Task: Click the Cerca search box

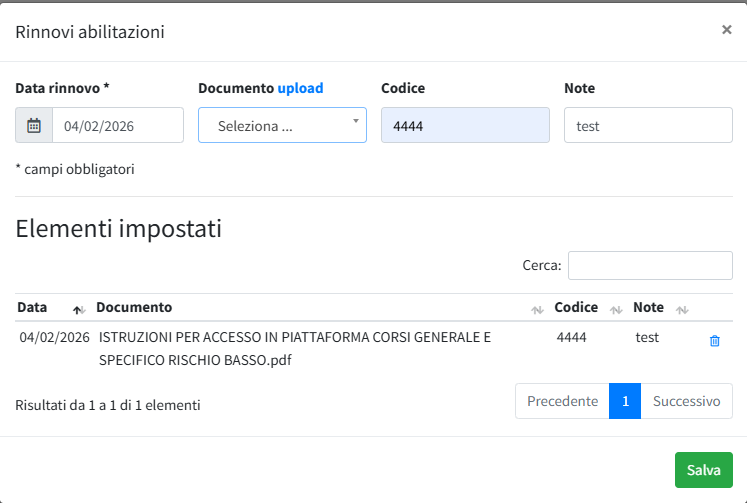Action: pyautogui.click(x=650, y=265)
